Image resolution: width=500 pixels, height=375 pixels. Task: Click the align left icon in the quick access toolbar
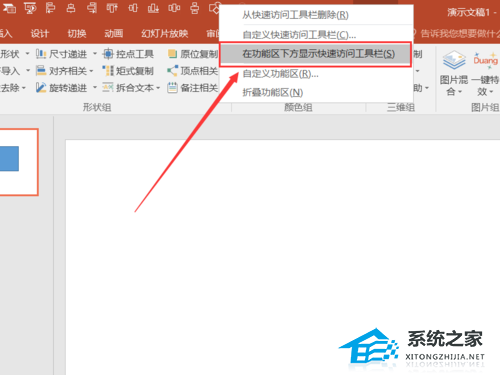pos(50,7)
